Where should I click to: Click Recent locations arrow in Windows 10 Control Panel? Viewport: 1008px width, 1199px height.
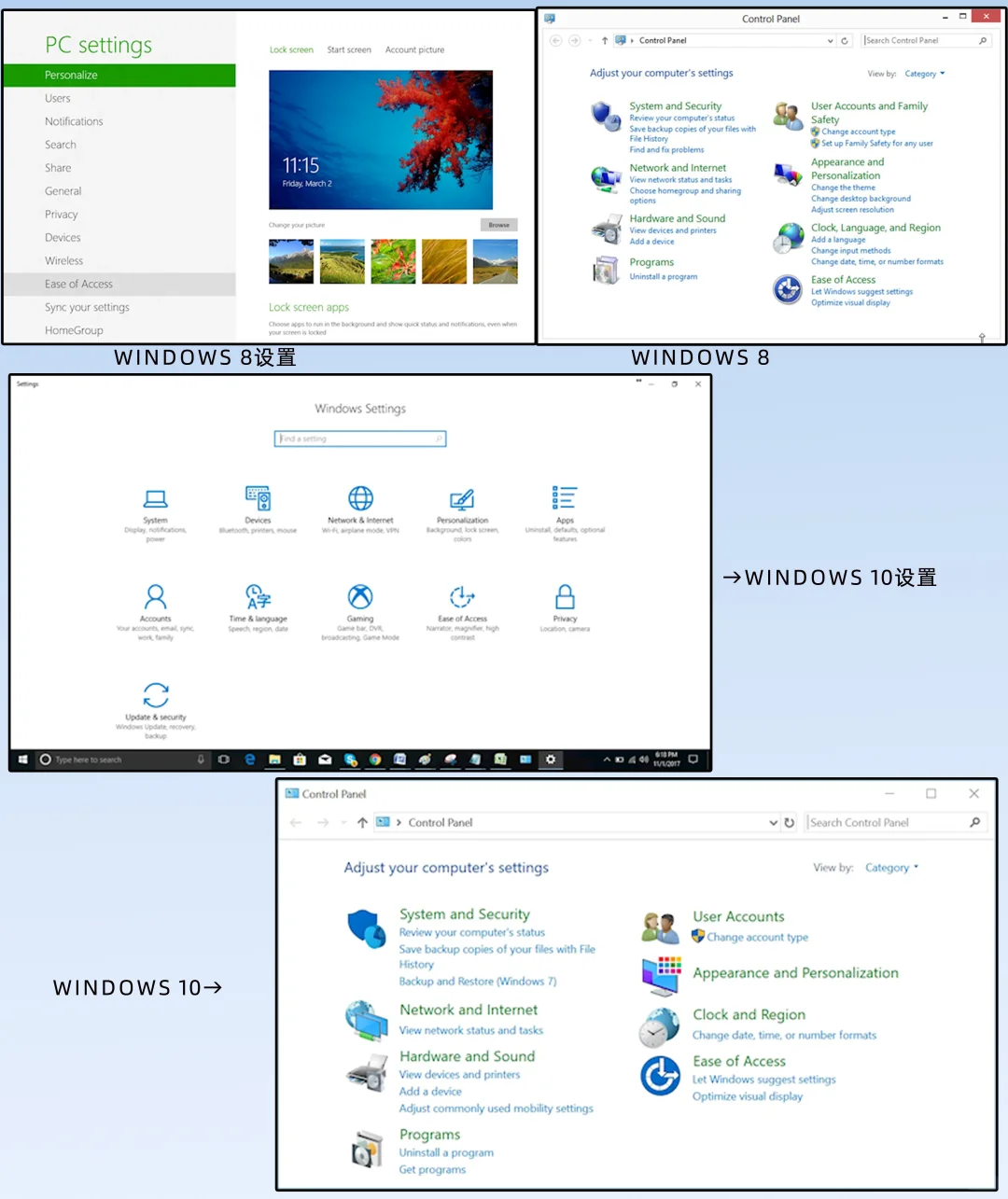[x=343, y=823]
